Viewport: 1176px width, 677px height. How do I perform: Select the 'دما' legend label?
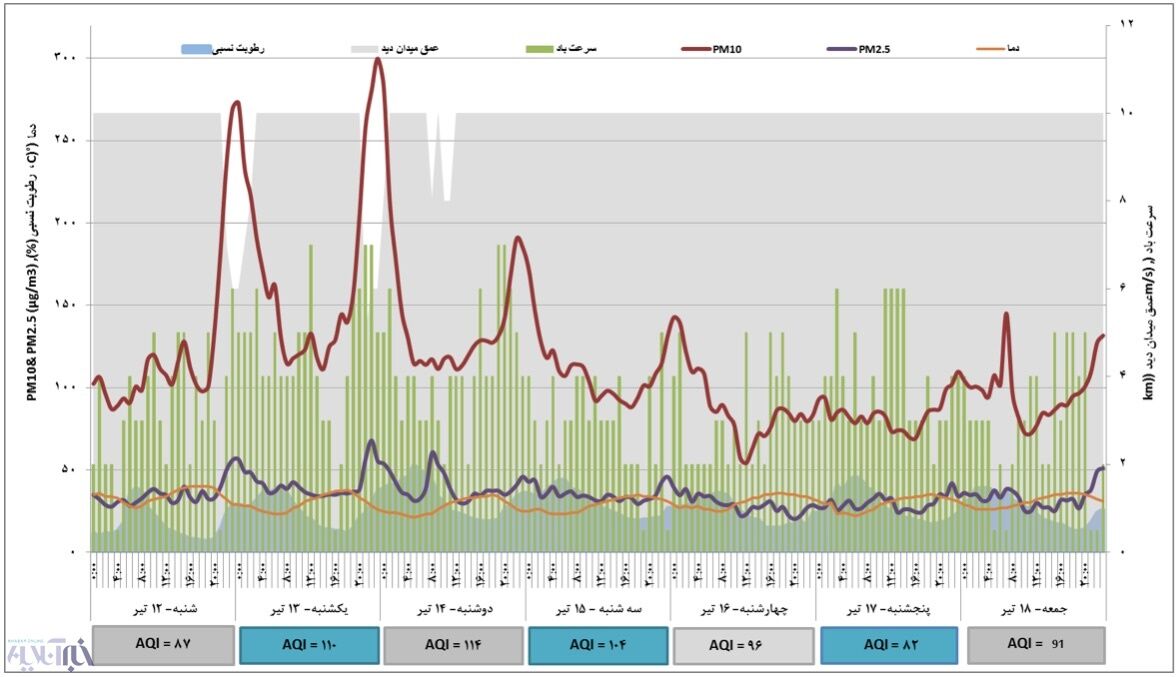(x=1013, y=49)
